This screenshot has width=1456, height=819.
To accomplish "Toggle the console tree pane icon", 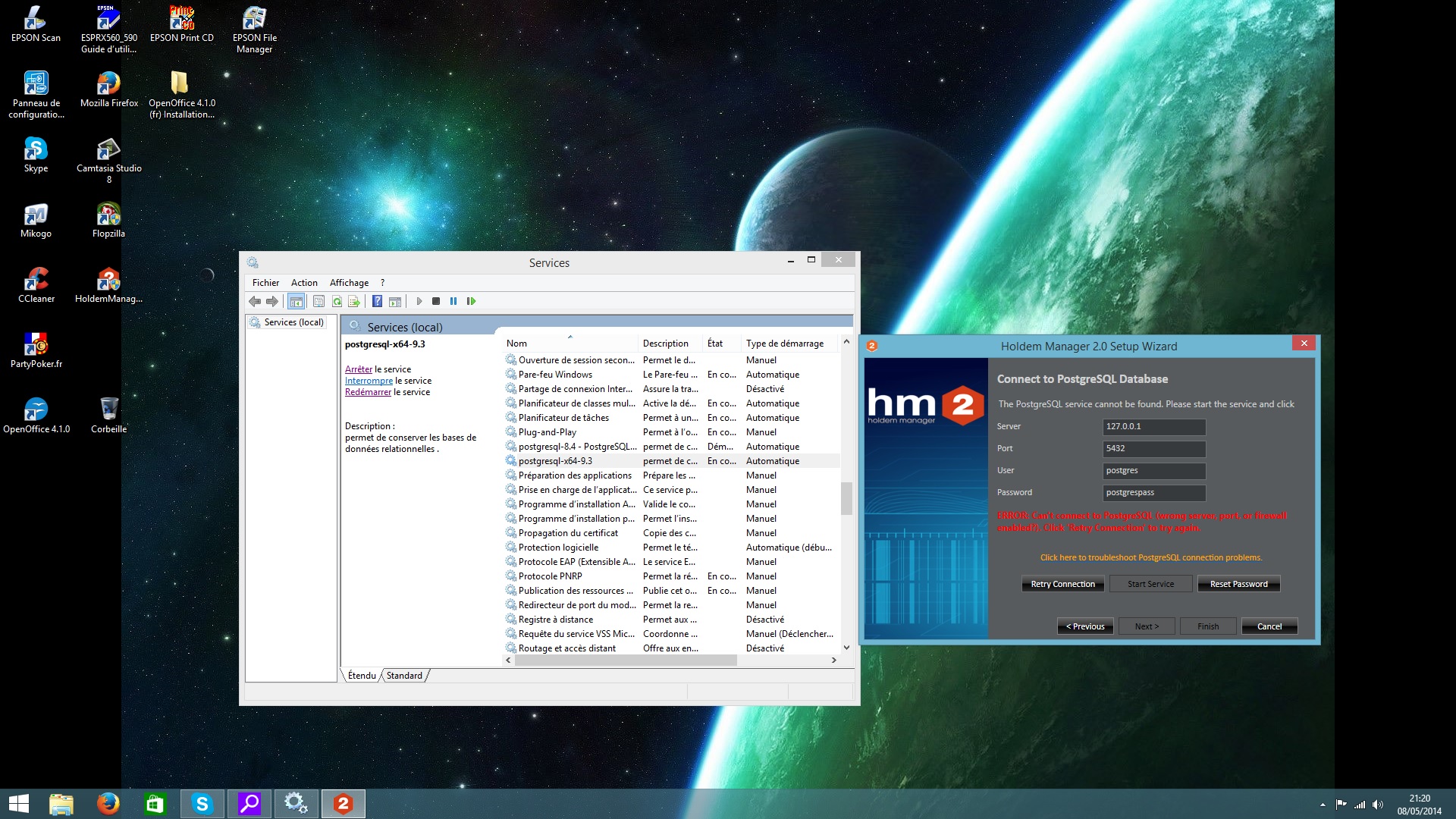I will (x=296, y=301).
